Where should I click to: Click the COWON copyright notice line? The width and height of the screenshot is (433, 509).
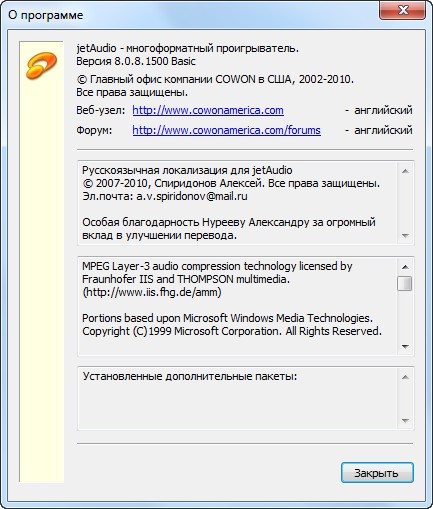pyautogui.click(x=215, y=79)
